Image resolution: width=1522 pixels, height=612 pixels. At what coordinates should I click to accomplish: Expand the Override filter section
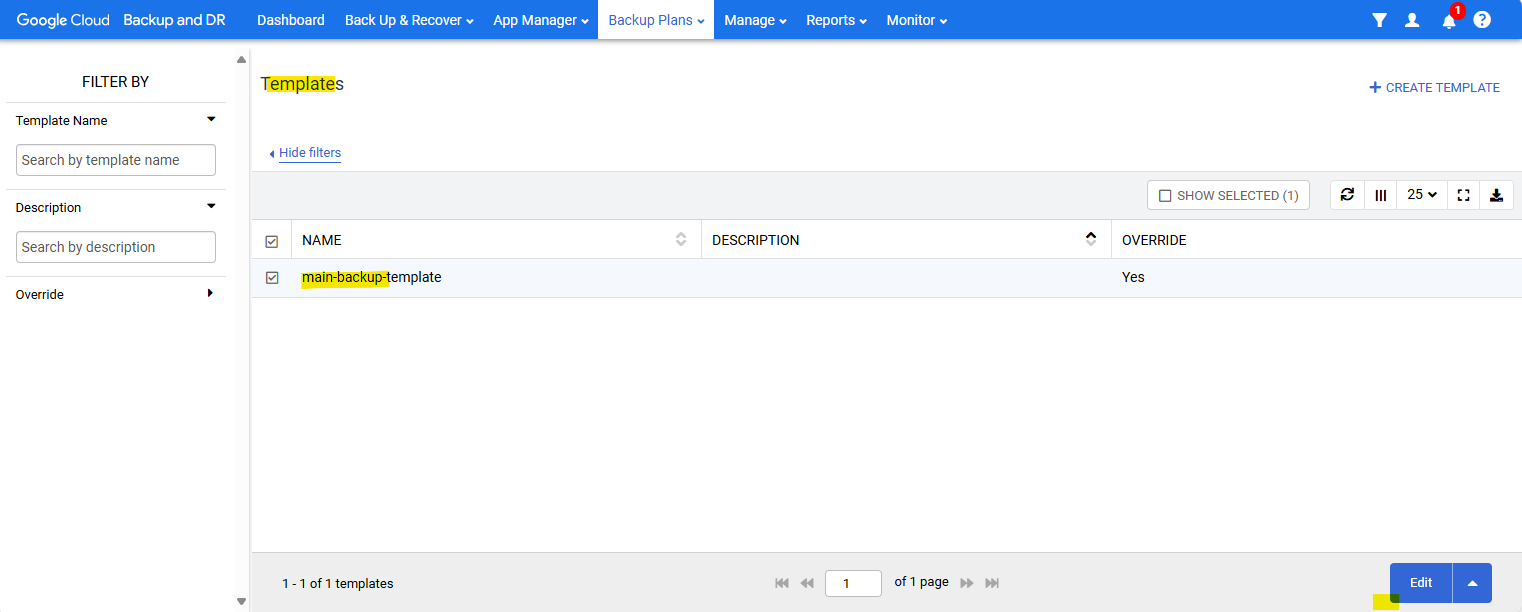pos(210,294)
